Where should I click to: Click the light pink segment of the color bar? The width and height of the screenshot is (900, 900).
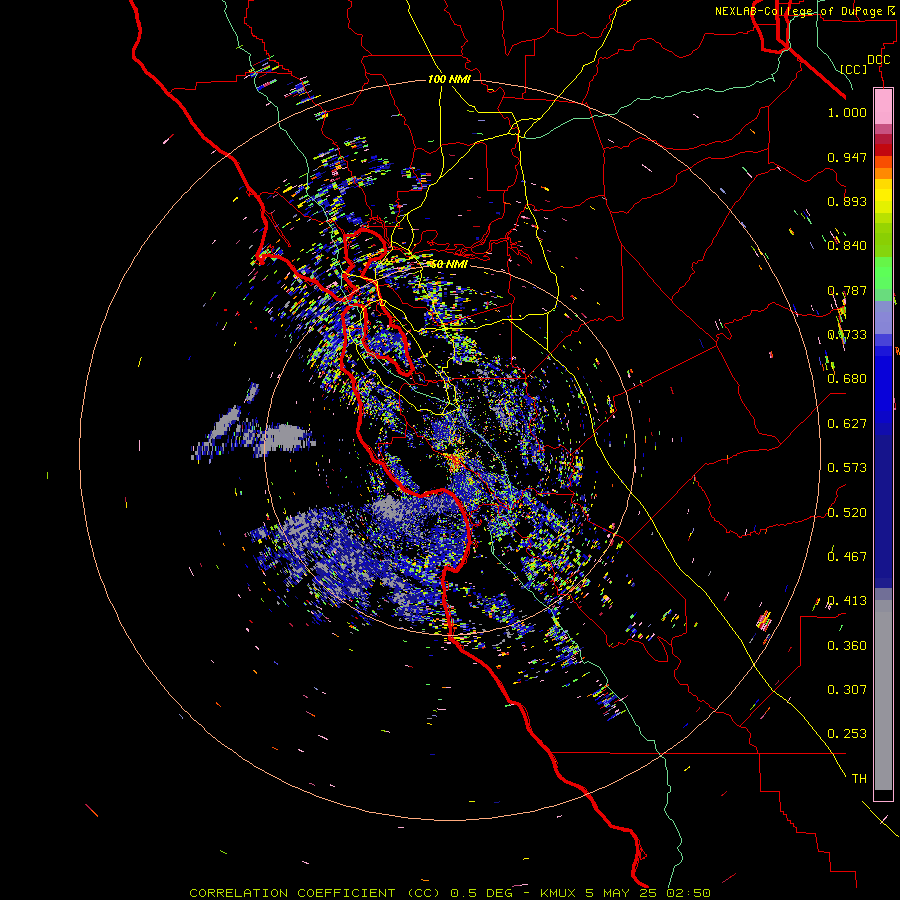pyautogui.click(x=883, y=107)
